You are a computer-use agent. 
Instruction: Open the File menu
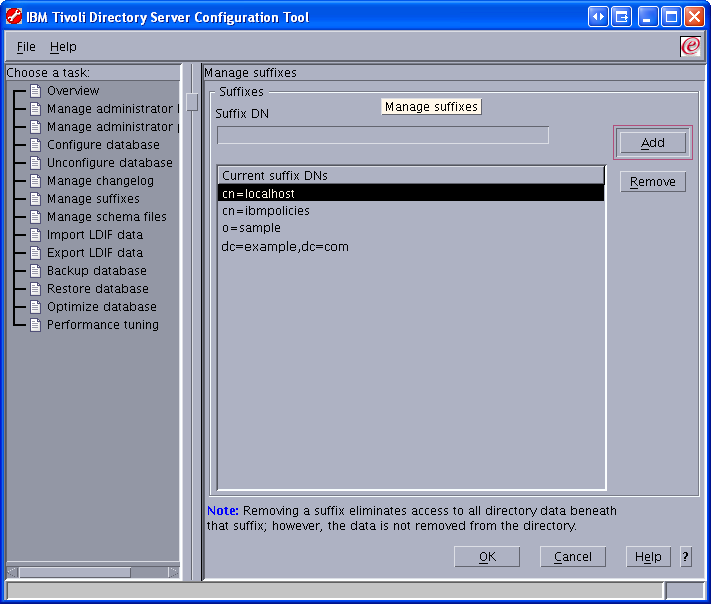pyautogui.click(x=26, y=47)
